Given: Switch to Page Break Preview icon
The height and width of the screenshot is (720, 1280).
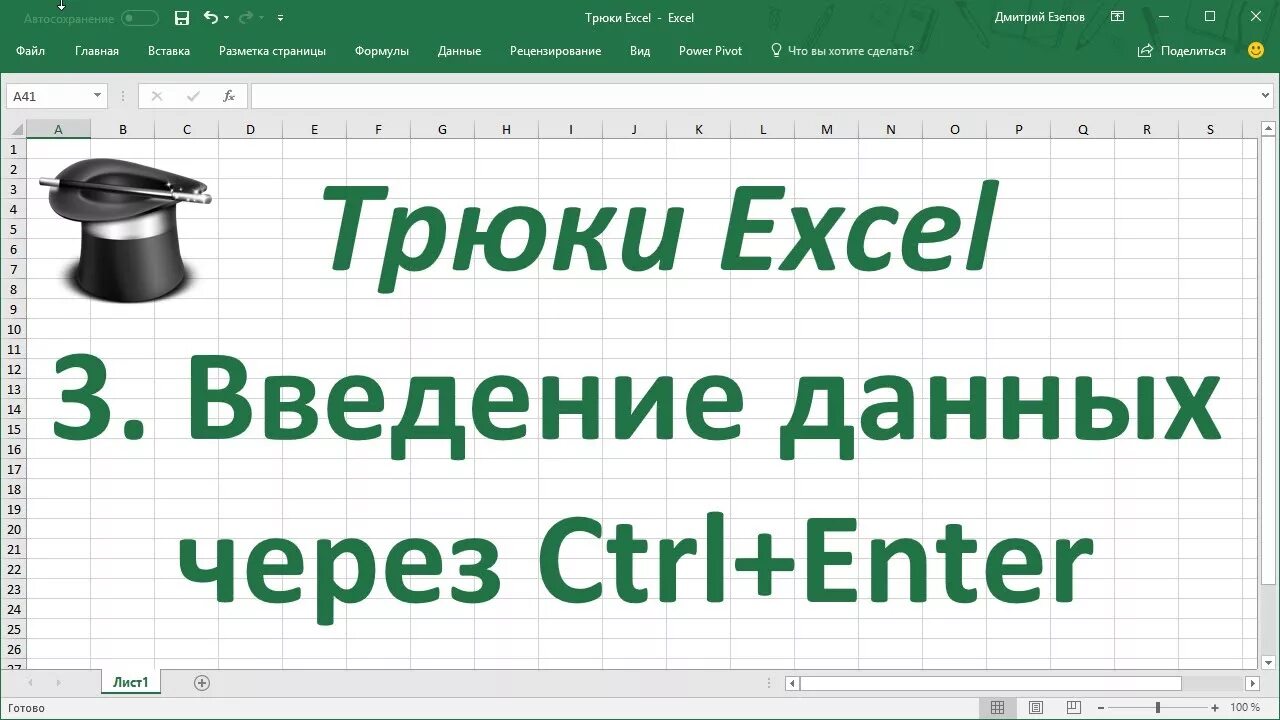Looking at the screenshot, I should (x=1073, y=707).
